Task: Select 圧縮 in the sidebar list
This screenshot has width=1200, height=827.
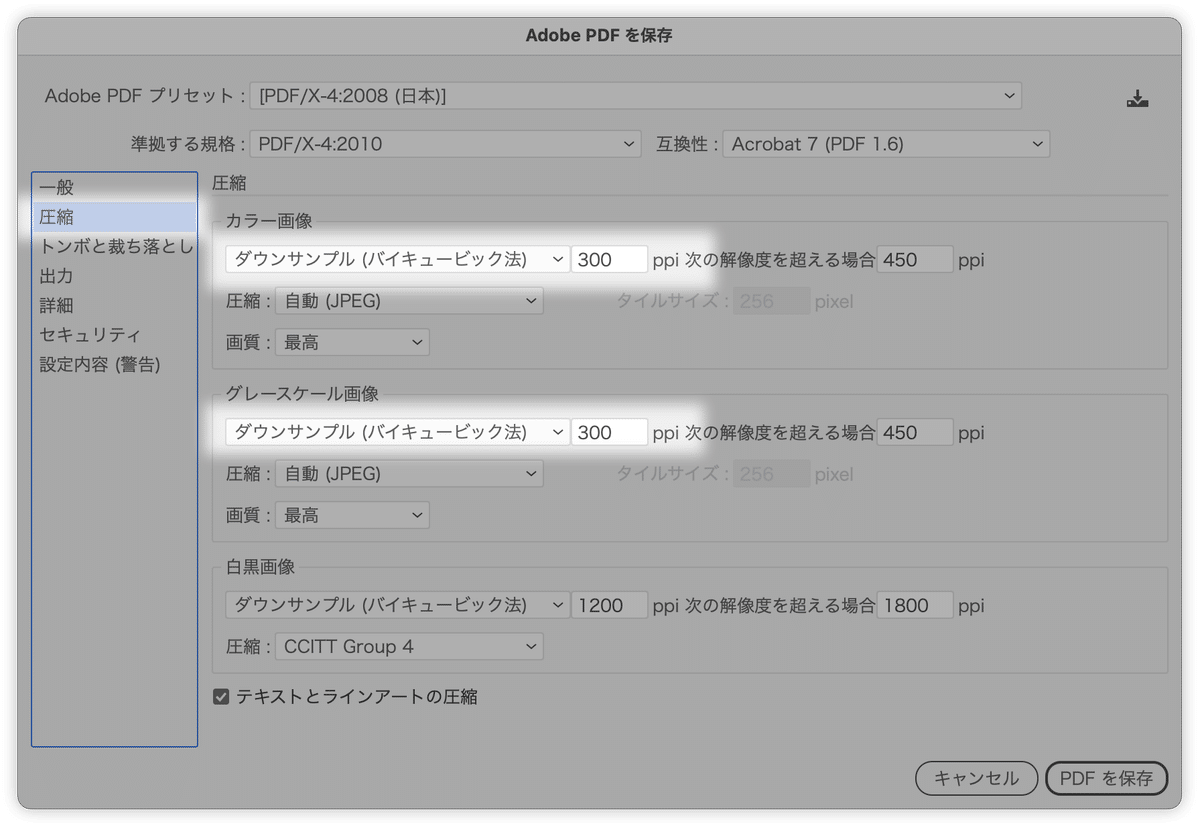Action: pos(114,217)
